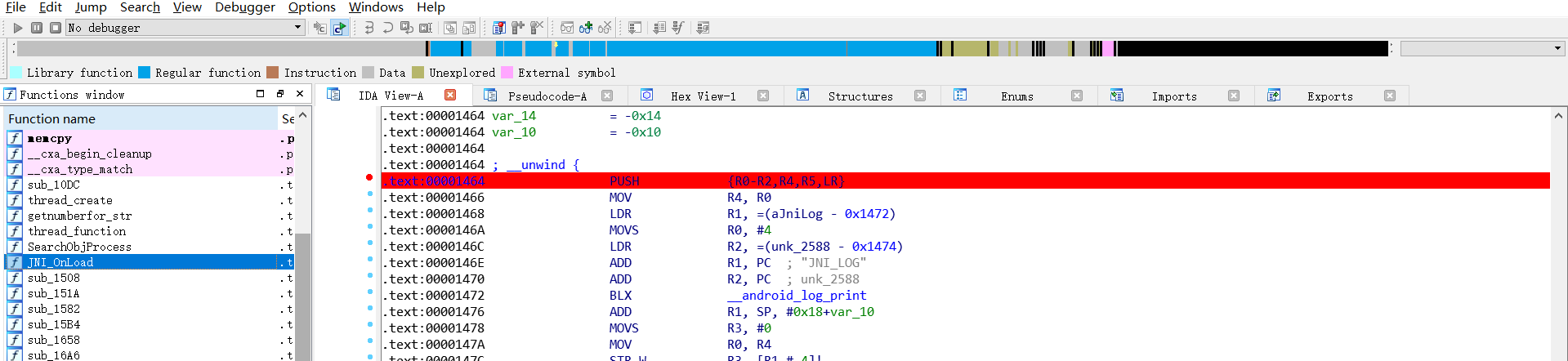This screenshot has height=361, width=1568.
Task: Open the Options menu
Action: click(x=312, y=7)
